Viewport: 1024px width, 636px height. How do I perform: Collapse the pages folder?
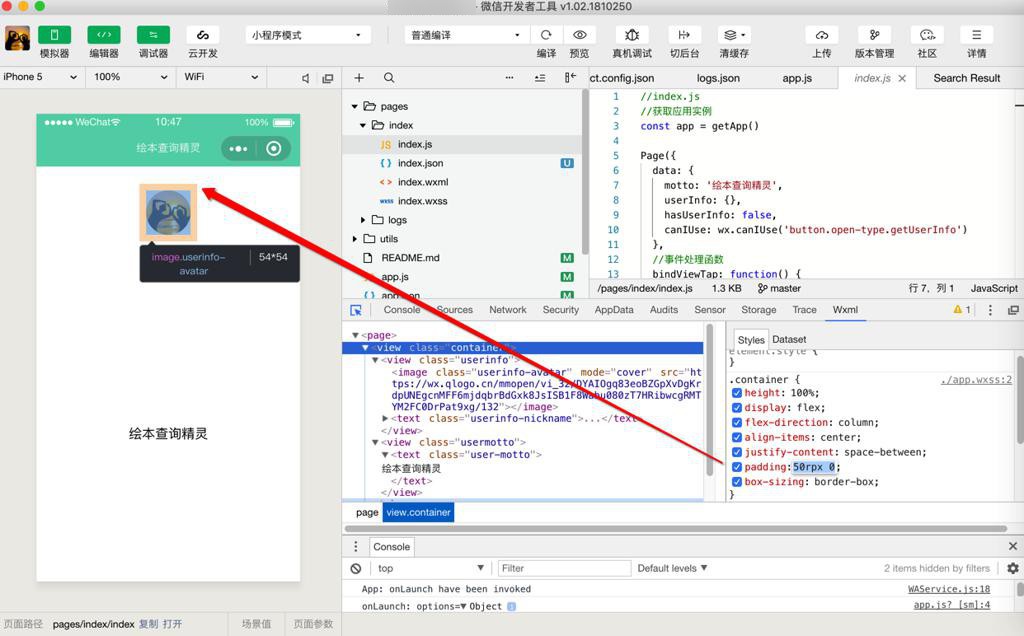click(355, 106)
